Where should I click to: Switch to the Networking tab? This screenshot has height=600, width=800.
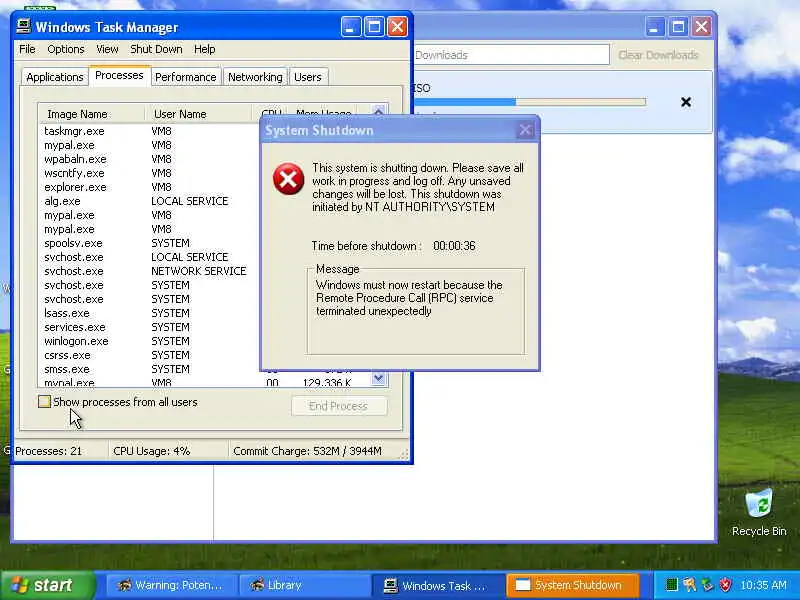point(255,77)
